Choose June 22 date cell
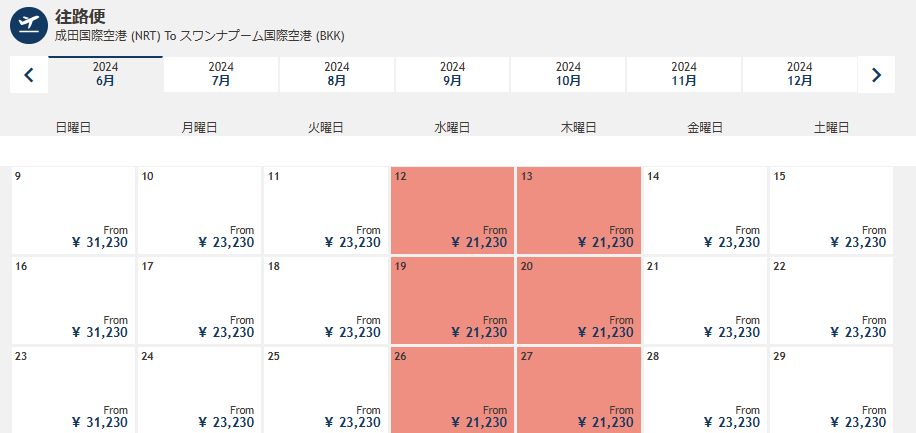Image resolution: width=916 pixels, height=433 pixels. click(830, 300)
